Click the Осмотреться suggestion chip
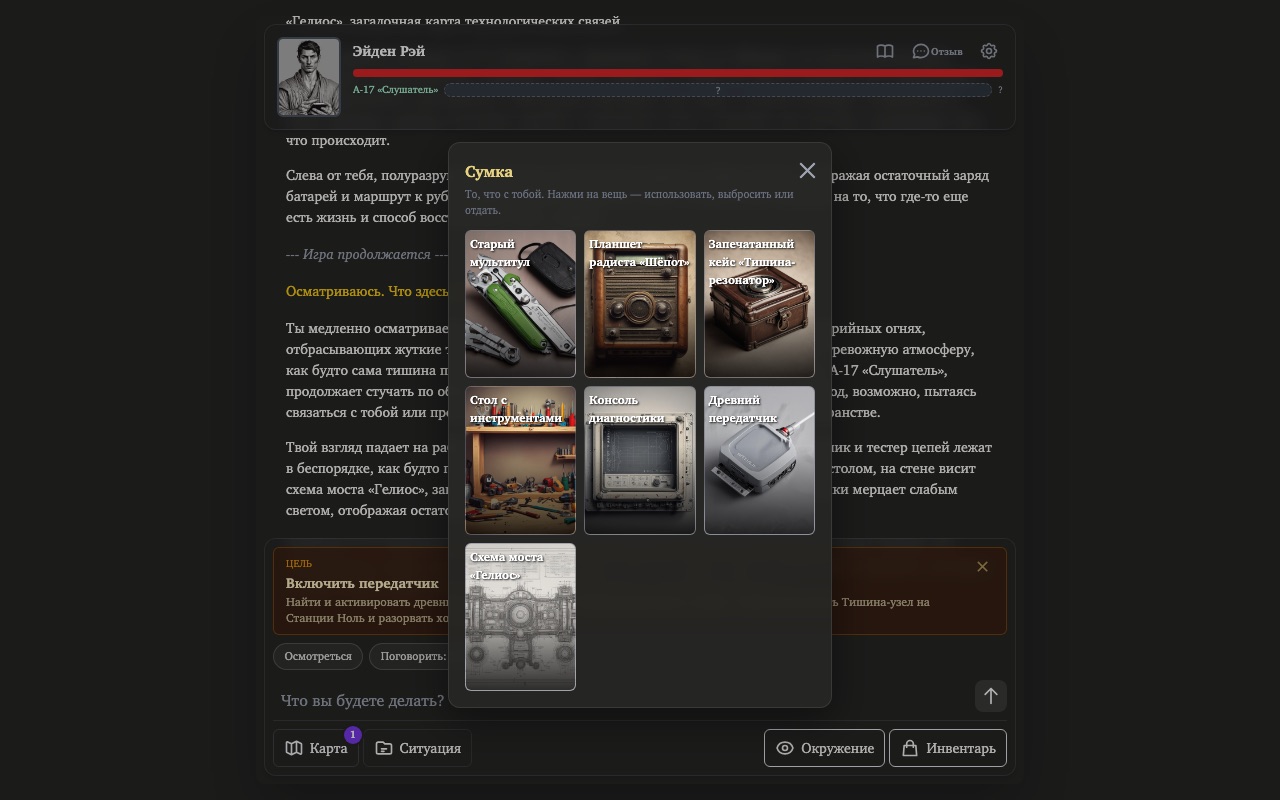1280x800 pixels. pos(318,656)
